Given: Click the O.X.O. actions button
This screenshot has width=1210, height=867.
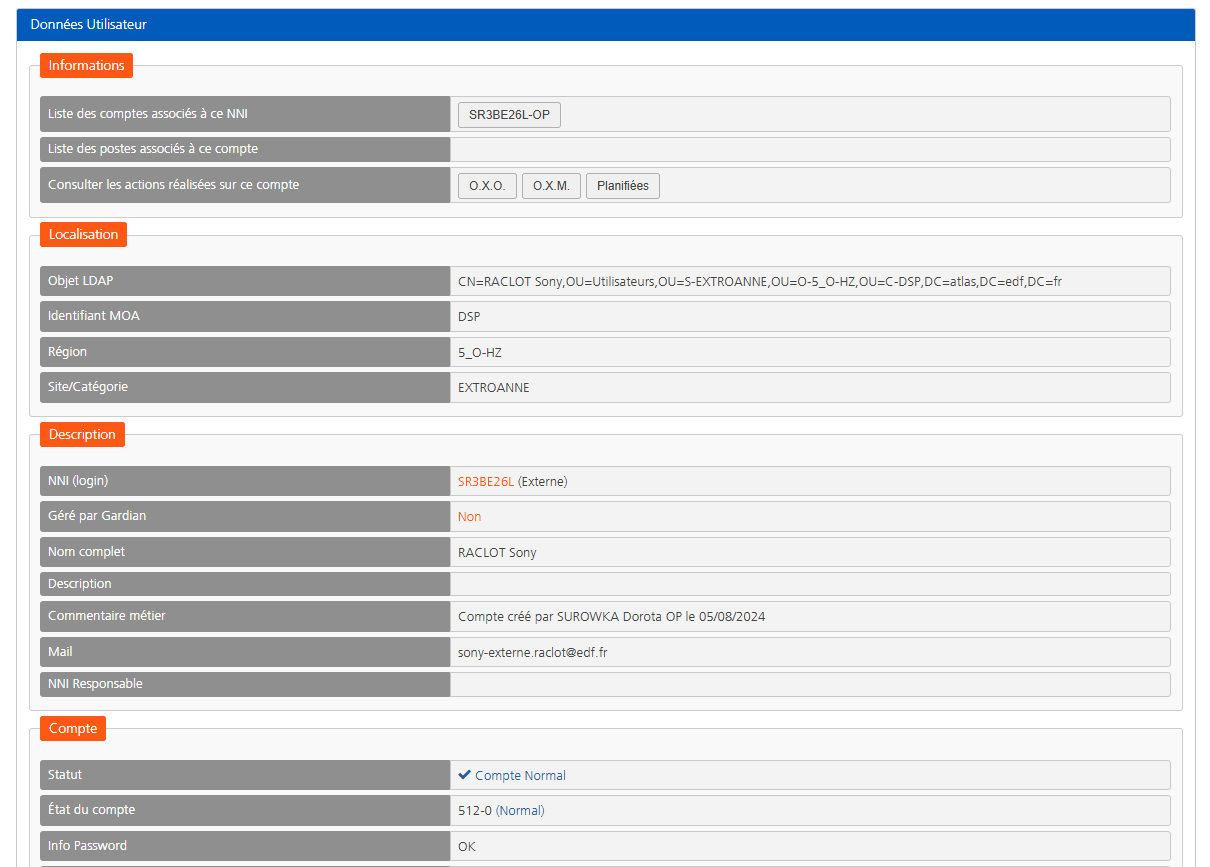Looking at the screenshot, I should (487, 185).
